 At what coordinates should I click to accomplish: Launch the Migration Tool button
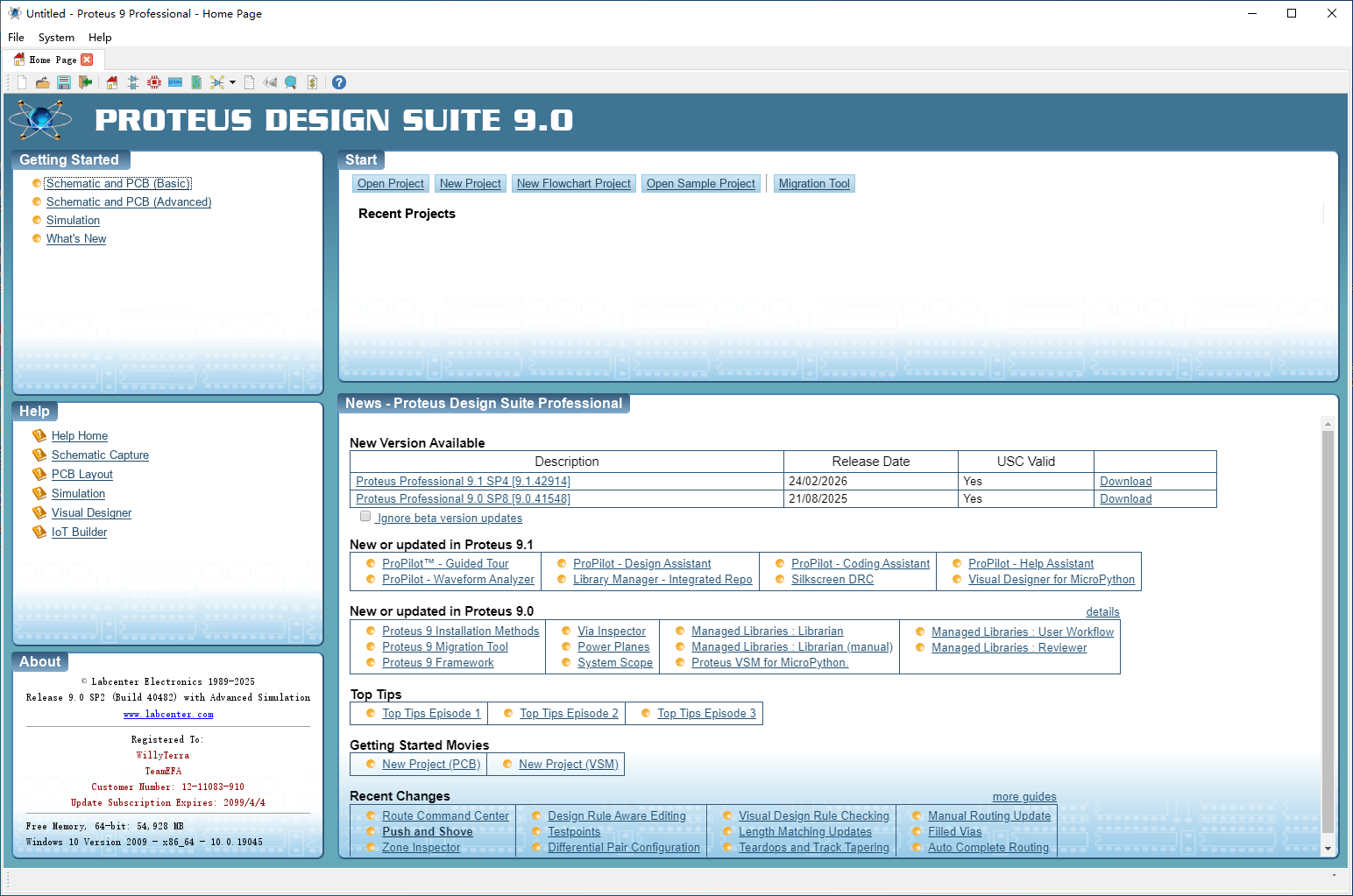[x=814, y=184]
